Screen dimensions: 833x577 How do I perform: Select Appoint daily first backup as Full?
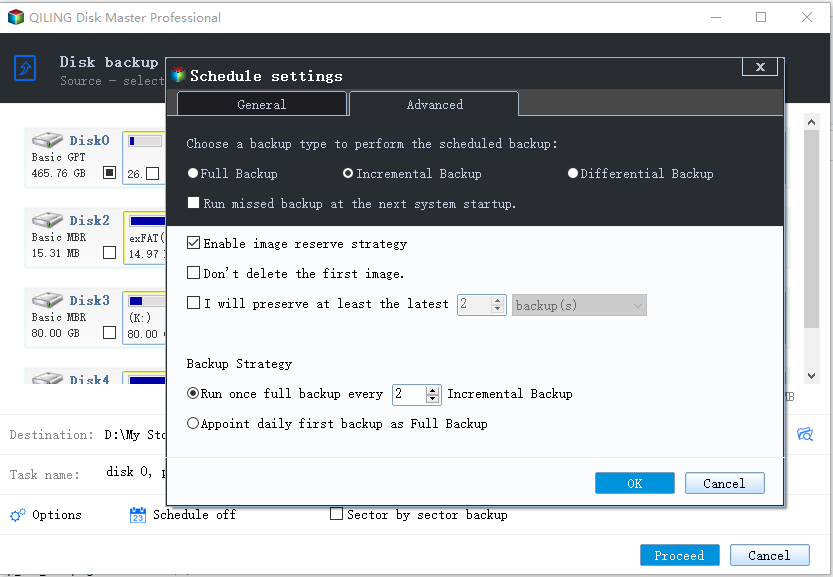click(x=193, y=423)
